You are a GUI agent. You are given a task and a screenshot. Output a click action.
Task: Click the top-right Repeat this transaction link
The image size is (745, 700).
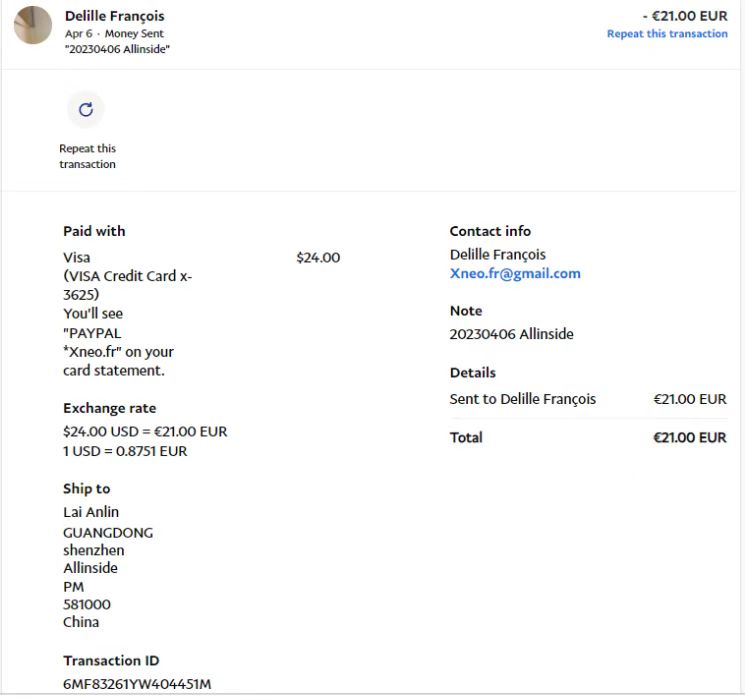tap(667, 34)
